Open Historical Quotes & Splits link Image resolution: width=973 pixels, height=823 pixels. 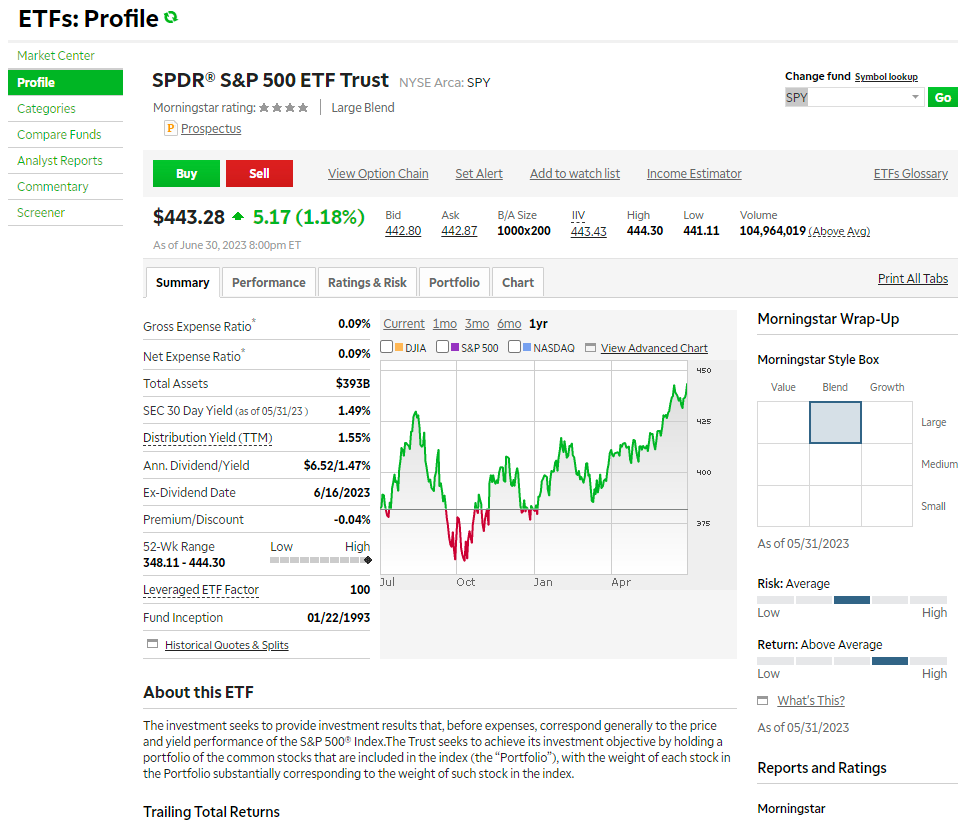(226, 645)
